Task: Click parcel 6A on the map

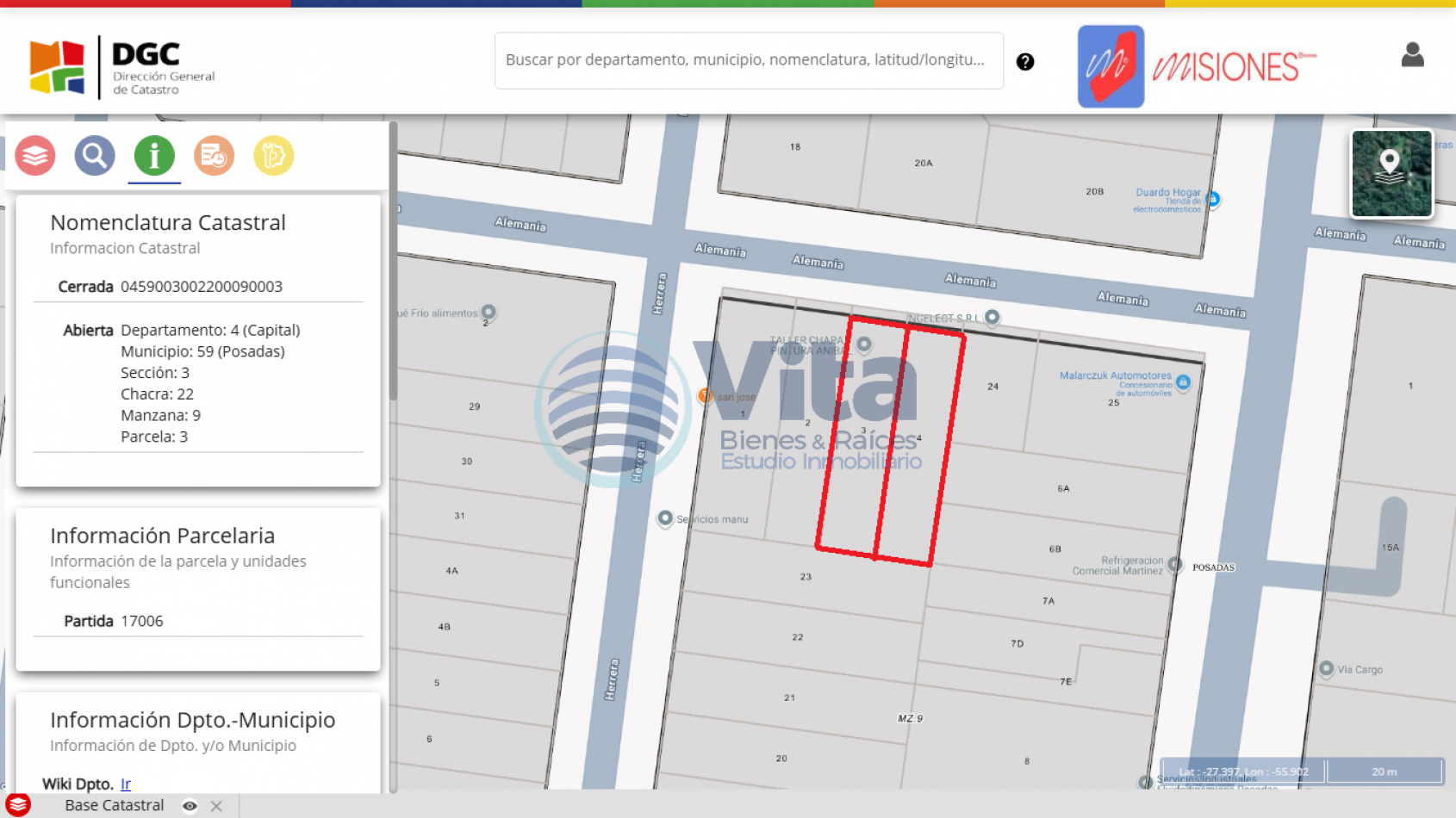Action: coord(1063,488)
